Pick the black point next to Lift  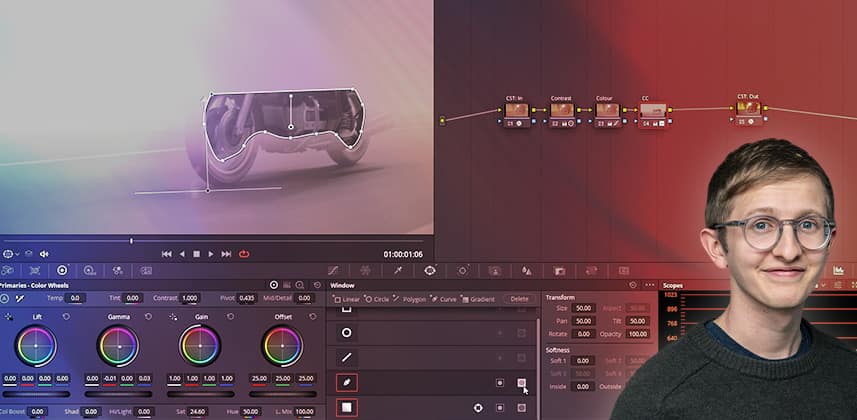(9, 317)
